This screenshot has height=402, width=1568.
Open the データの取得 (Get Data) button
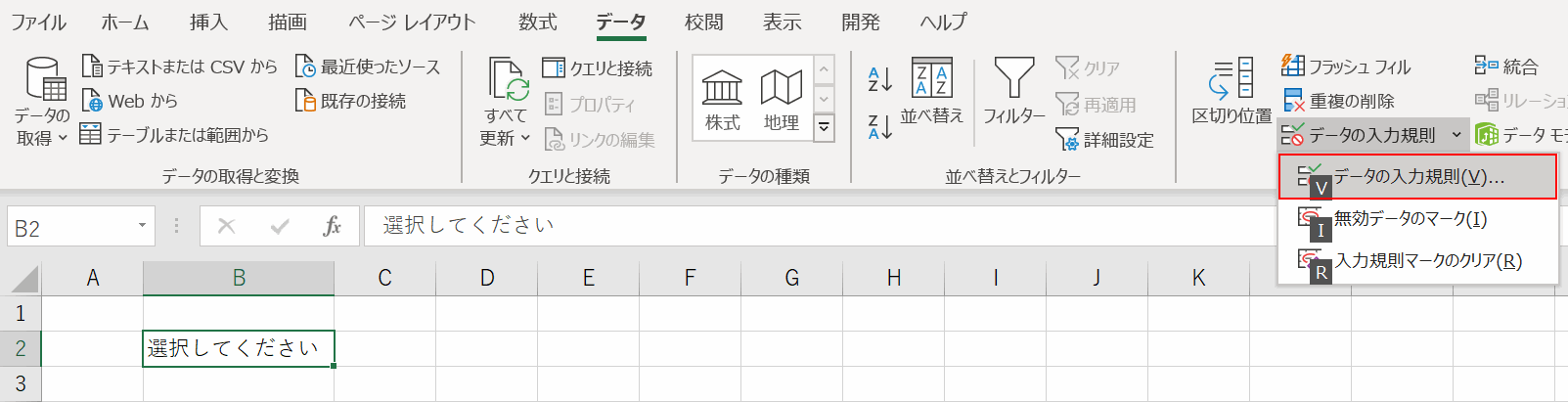pyautogui.click(x=42, y=101)
